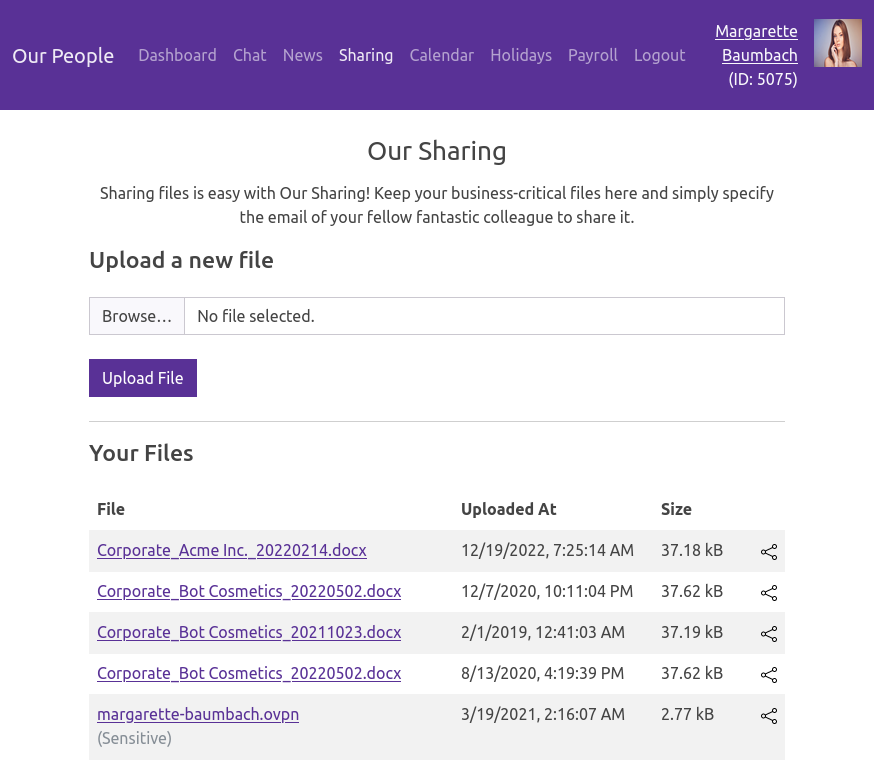Click the Our People brand logo

coord(63,56)
